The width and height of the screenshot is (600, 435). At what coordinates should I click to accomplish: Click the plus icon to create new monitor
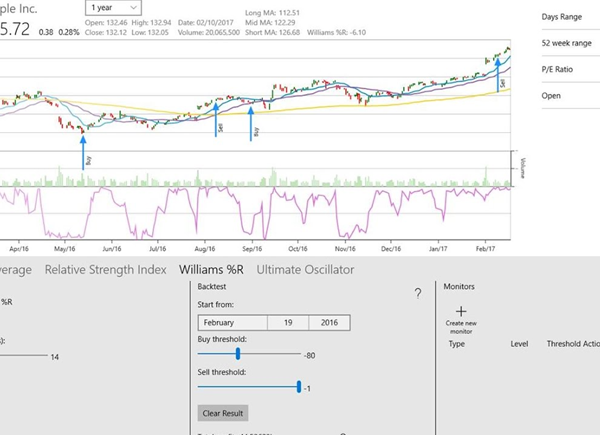(461, 312)
